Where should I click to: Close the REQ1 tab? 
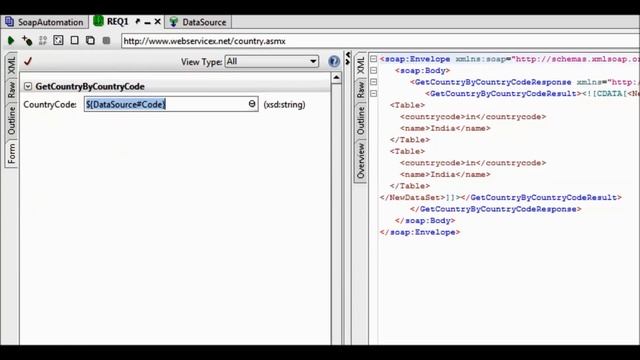click(x=158, y=22)
